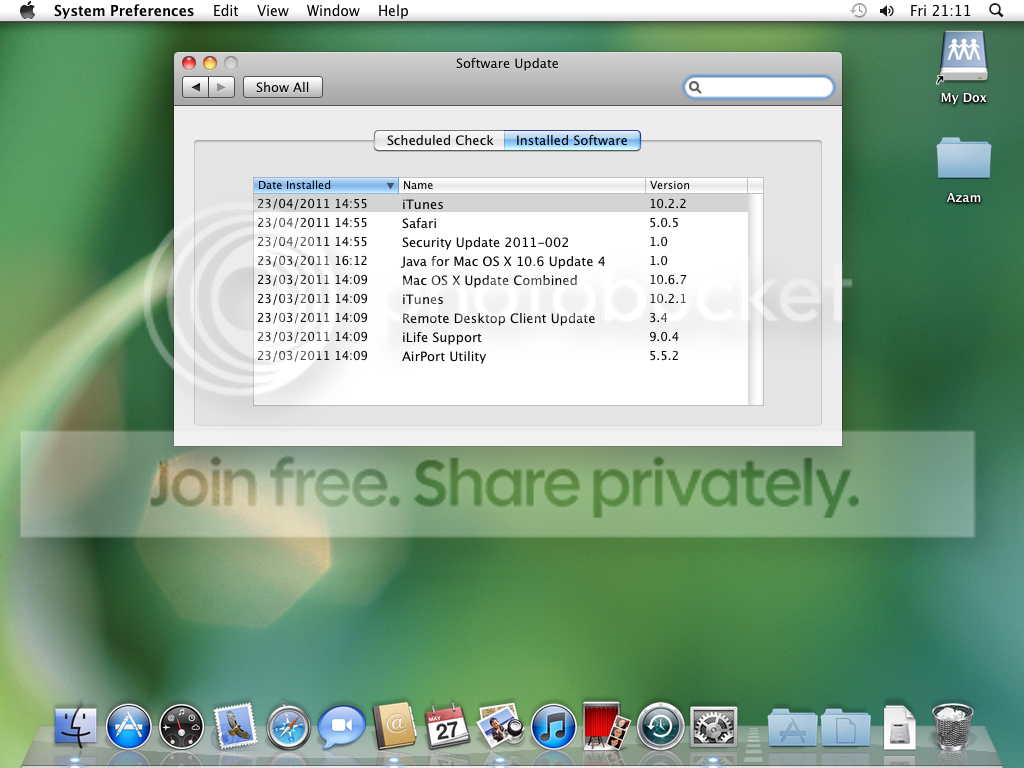
Task: Click System Preferences gear in dock
Action: click(713, 726)
